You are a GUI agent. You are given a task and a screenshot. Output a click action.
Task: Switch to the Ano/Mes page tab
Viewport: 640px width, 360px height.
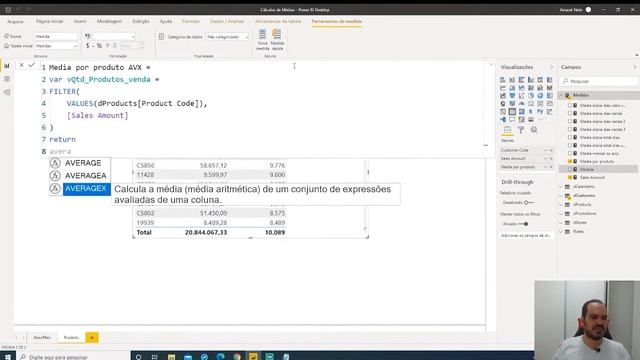42,338
